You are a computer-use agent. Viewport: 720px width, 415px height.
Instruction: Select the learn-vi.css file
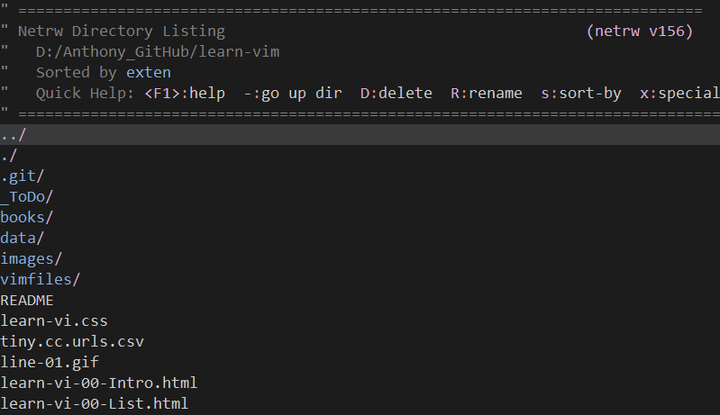pyautogui.click(x=54, y=321)
